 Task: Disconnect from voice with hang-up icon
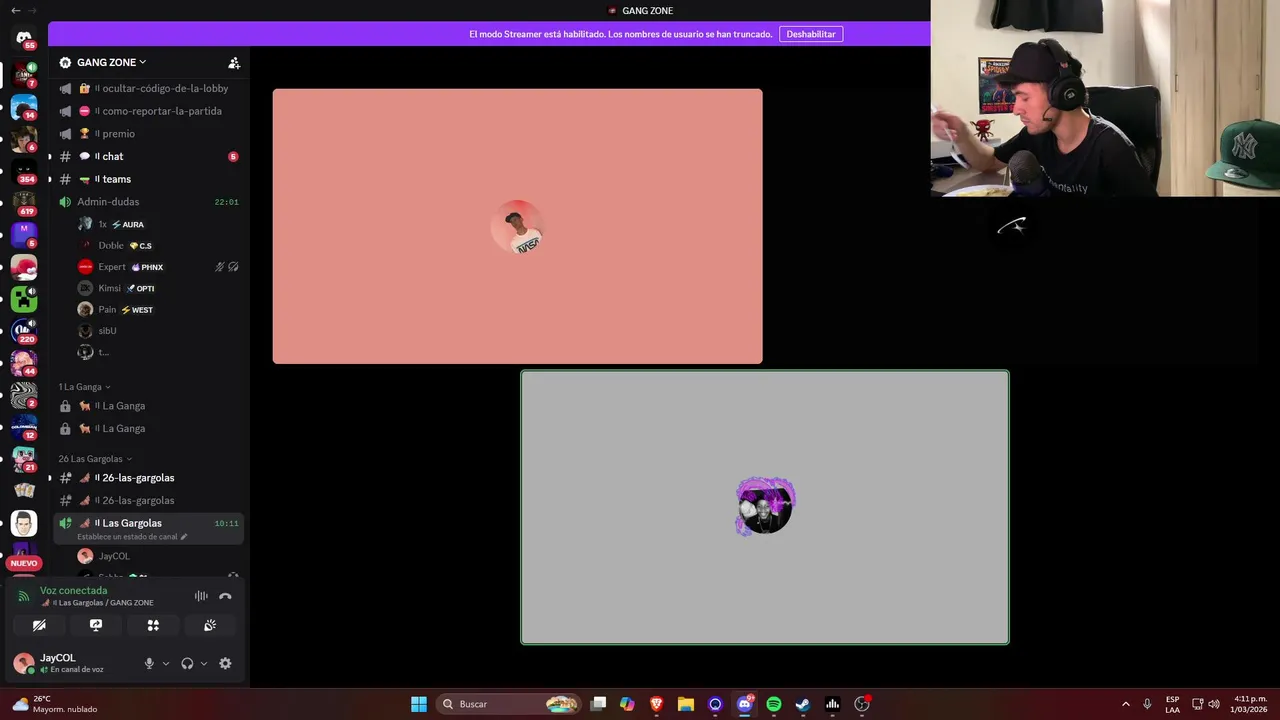pos(225,596)
